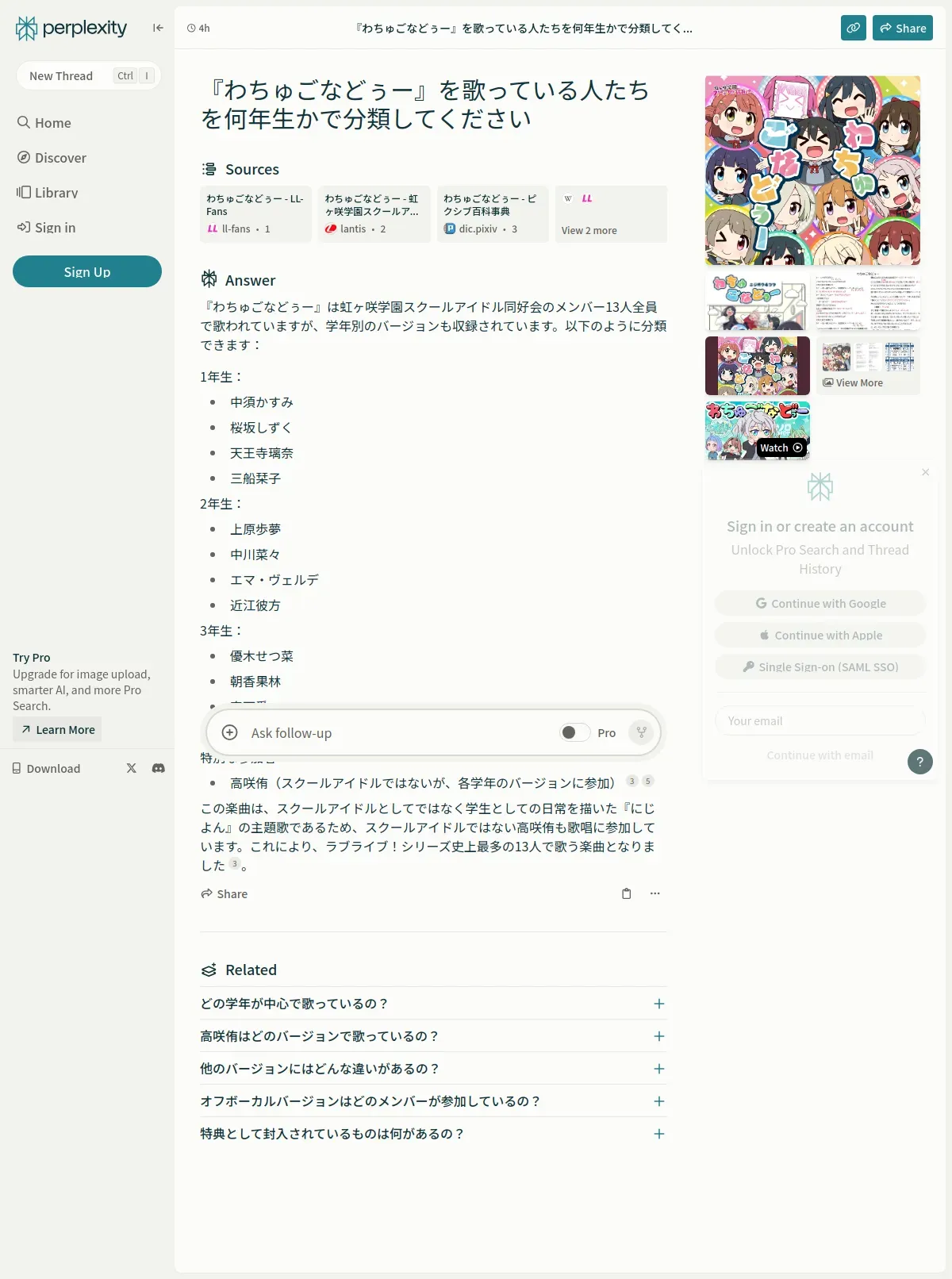This screenshot has width=952, height=1279.
Task: Click Learn More about Pro
Action: (57, 730)
